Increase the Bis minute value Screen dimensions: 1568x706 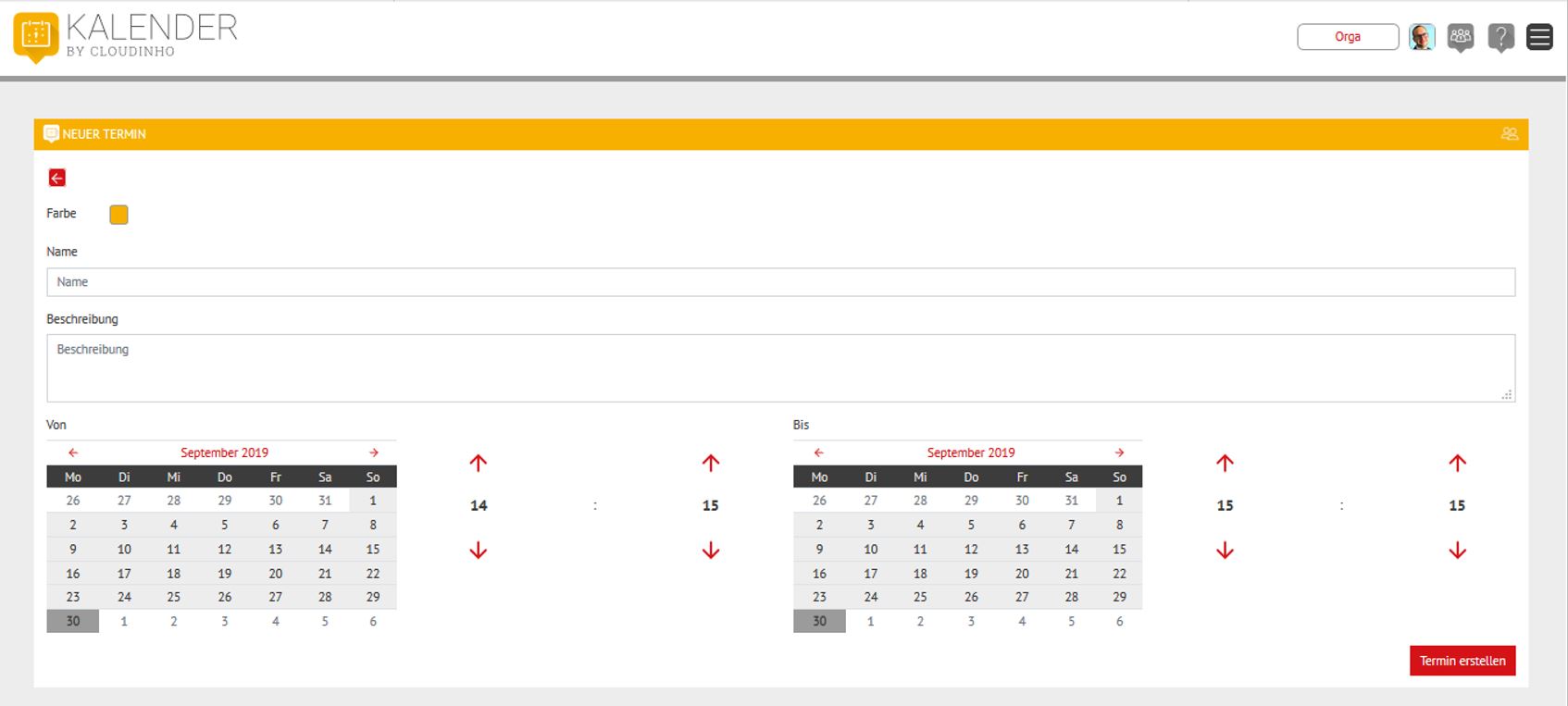click(x=1457, y=463)
